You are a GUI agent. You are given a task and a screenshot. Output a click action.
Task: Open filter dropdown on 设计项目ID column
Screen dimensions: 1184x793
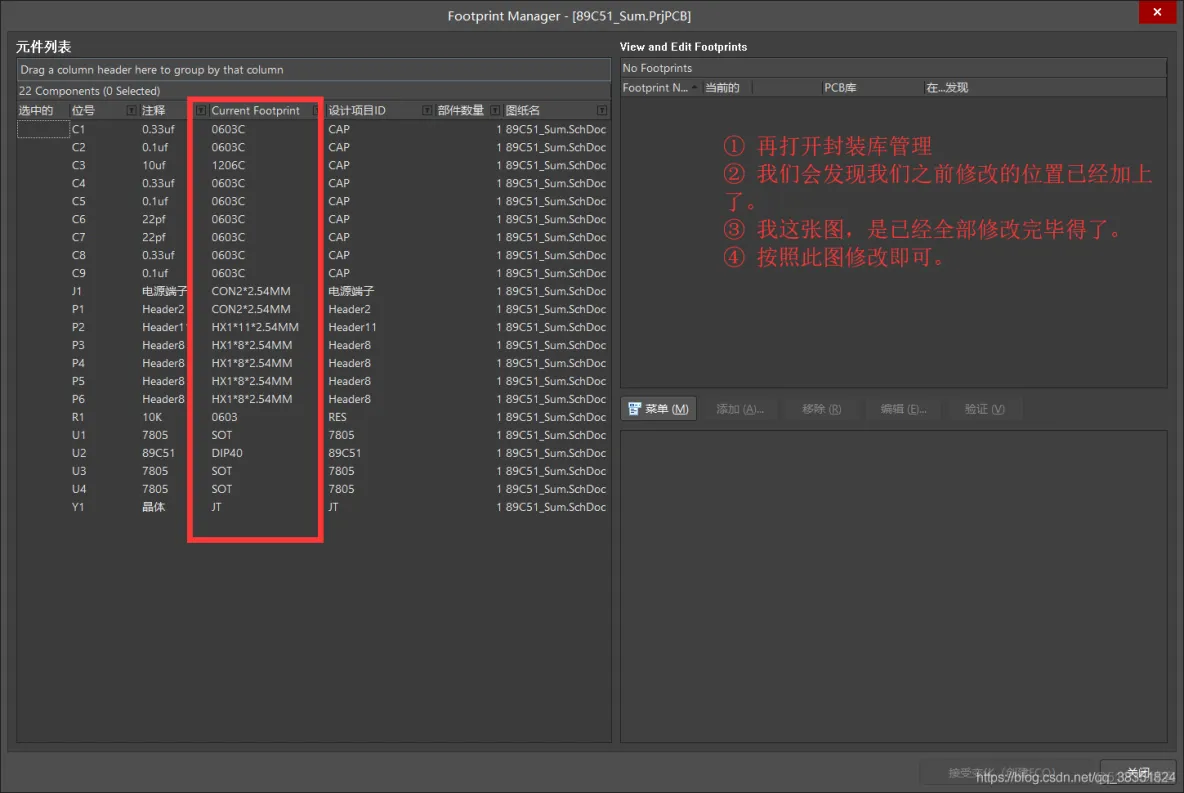pos(427,110)
